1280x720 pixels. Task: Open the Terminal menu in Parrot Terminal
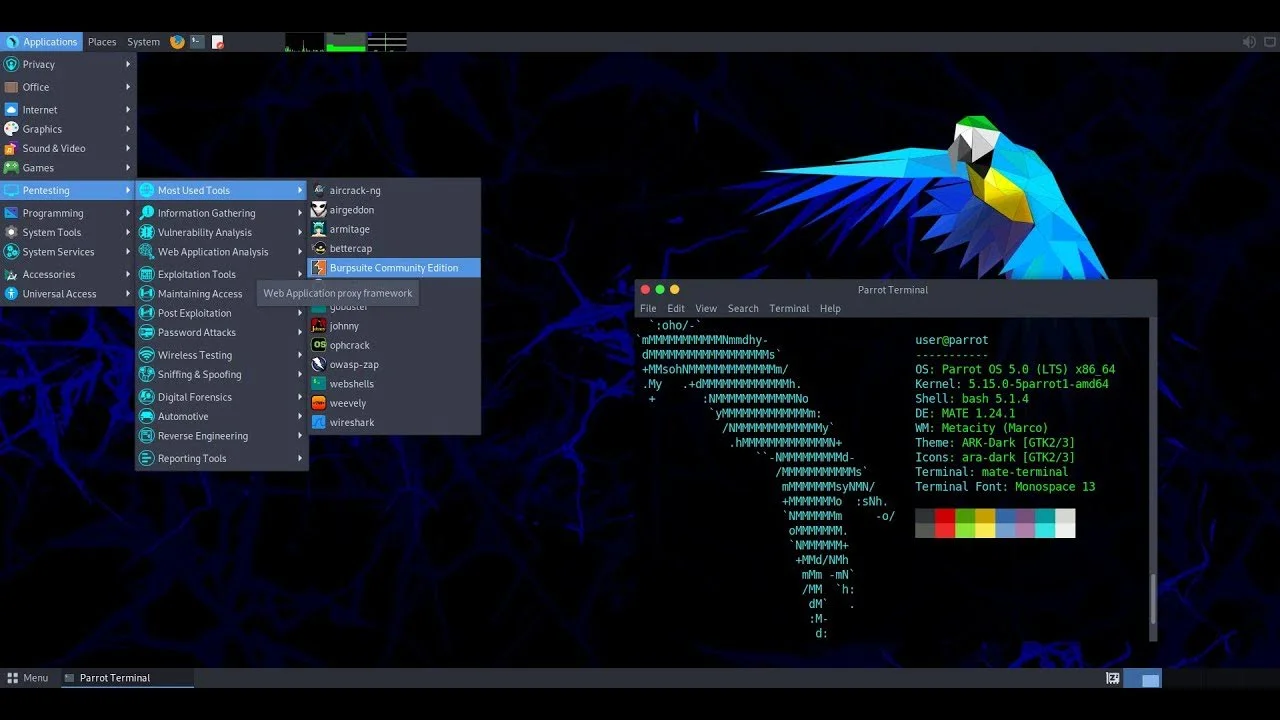pos(789,308)
